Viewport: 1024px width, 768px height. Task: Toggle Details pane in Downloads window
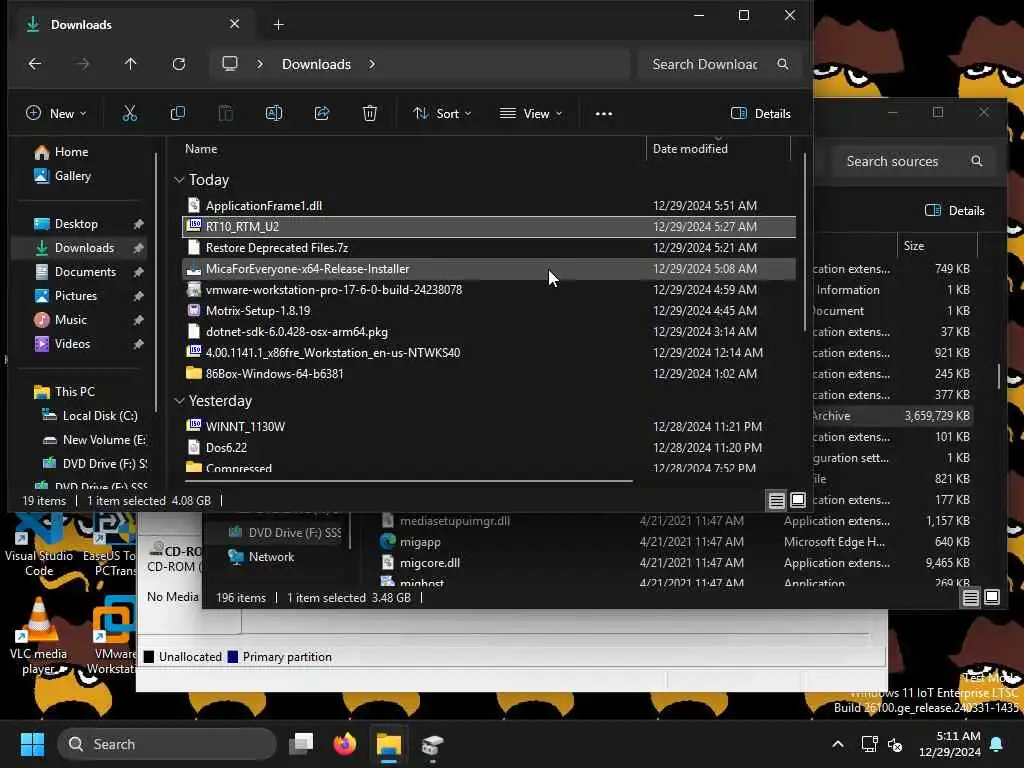[x=761, y=114]
